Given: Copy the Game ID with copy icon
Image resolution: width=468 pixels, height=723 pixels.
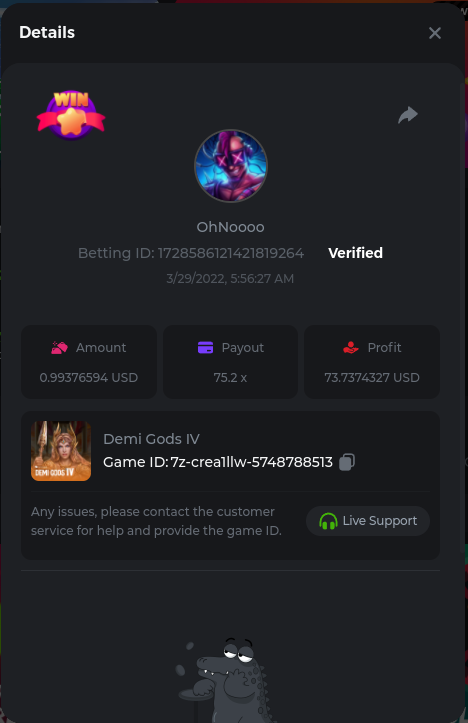Looking at the screenshot, I should pos(347,462).
